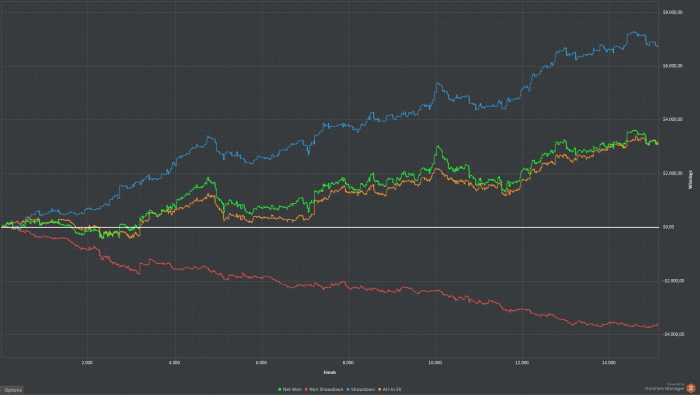Image resolution: width=700 pixels, height=395 pixels.
Task: Click the -$4,000.00 y-axis label
Action: [x=673, y=334]
